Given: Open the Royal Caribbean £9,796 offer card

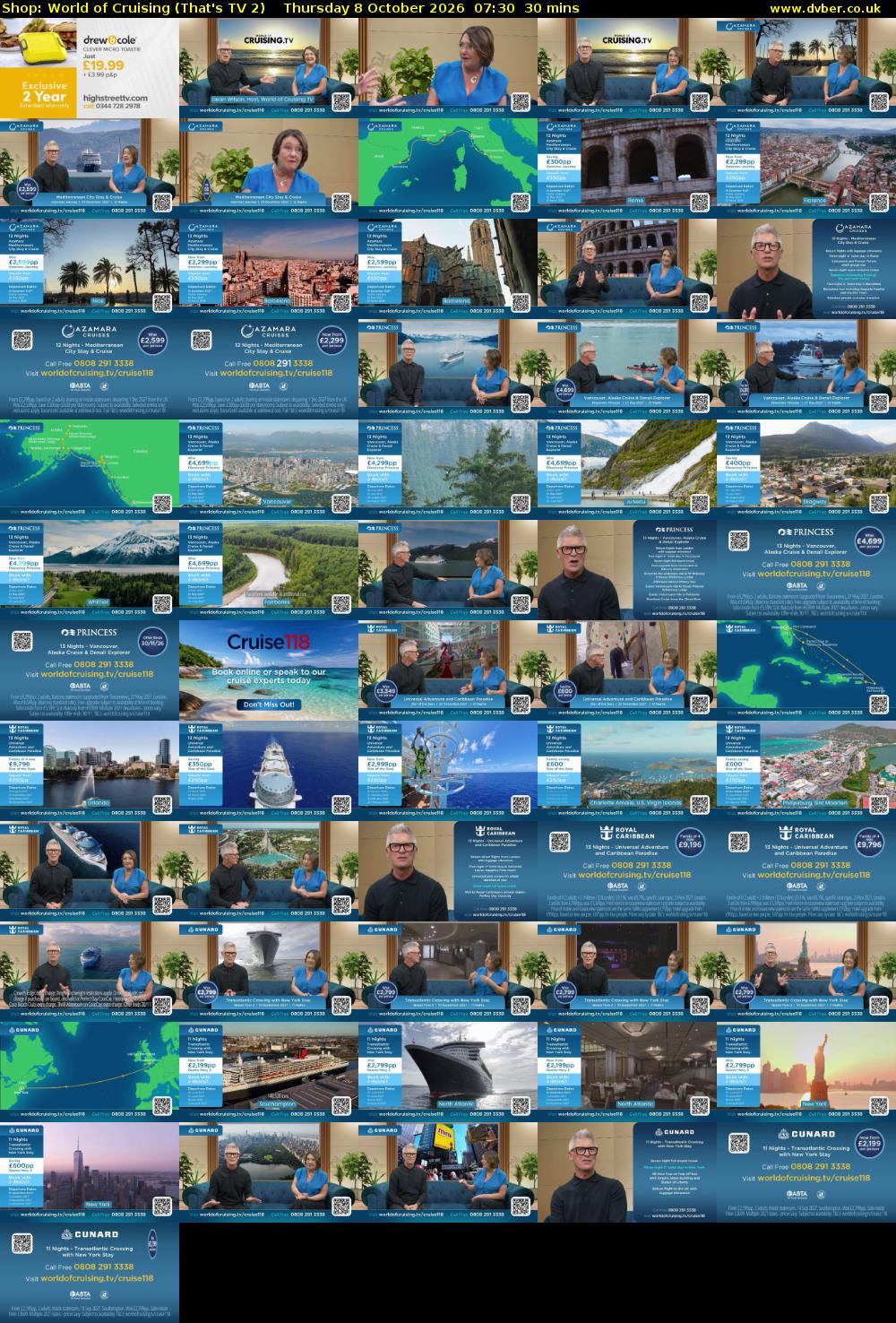Looking at the screenshot, I should pos(806,871).
